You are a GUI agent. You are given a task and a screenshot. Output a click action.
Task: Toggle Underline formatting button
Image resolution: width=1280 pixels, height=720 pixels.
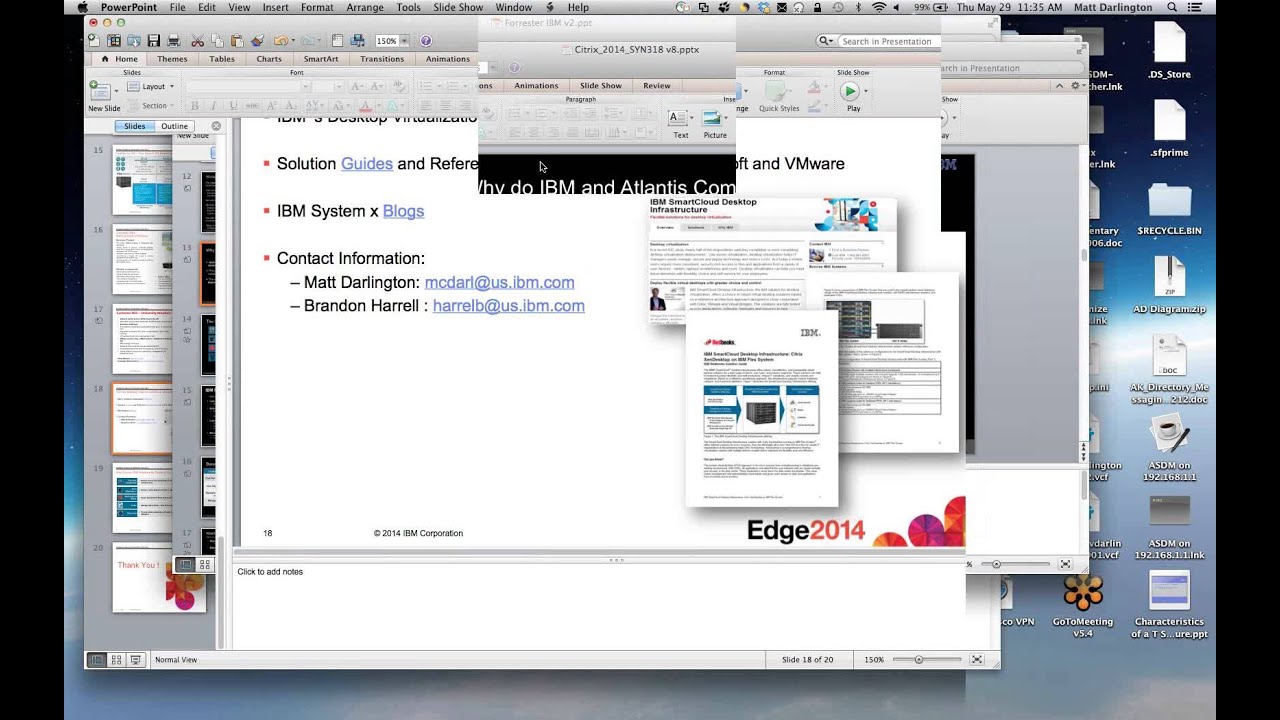tap(232, 106)
